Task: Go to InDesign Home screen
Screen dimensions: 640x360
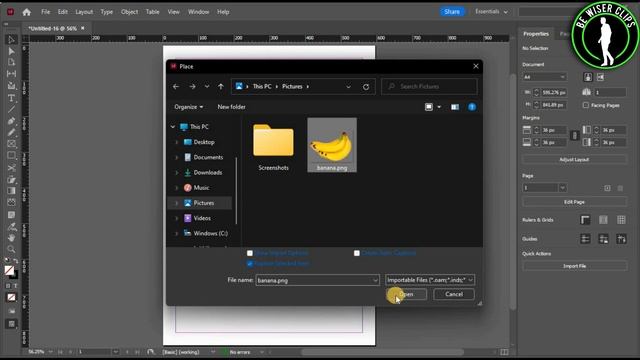Action: coord(27,12)
